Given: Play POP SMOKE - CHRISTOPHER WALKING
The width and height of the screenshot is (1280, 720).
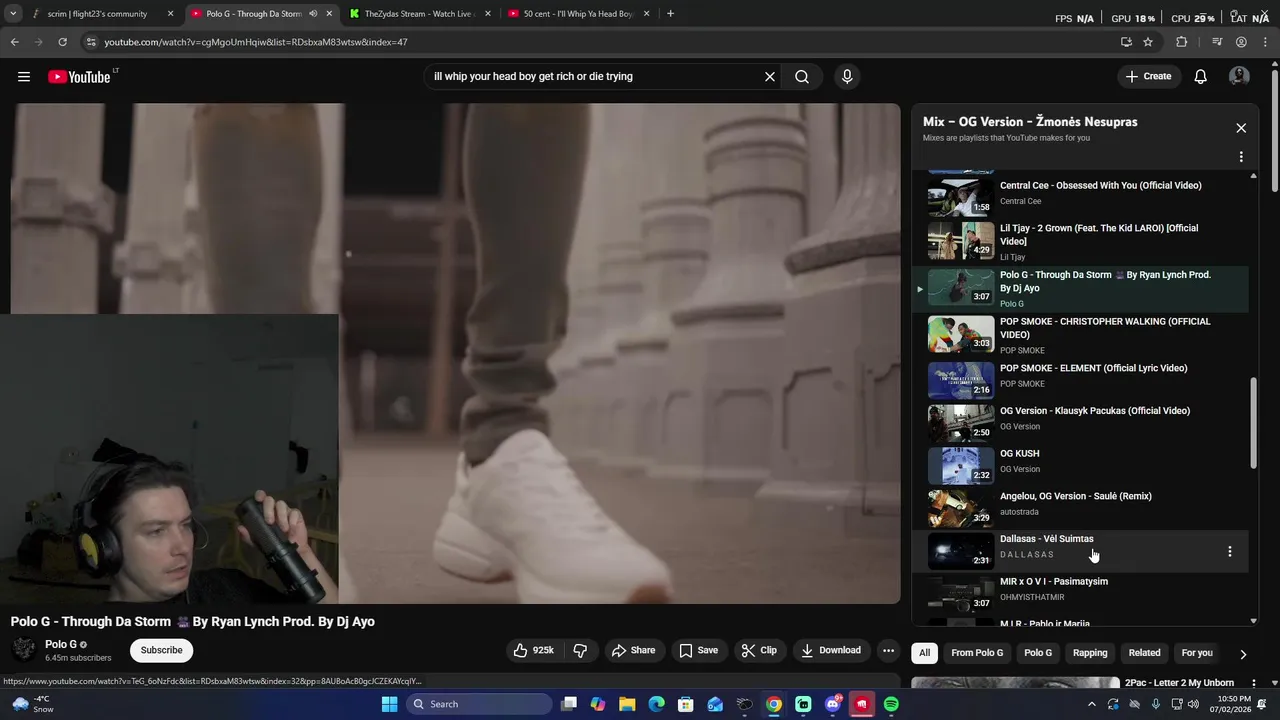Looking at the screenshot, I should point(1079,335).
